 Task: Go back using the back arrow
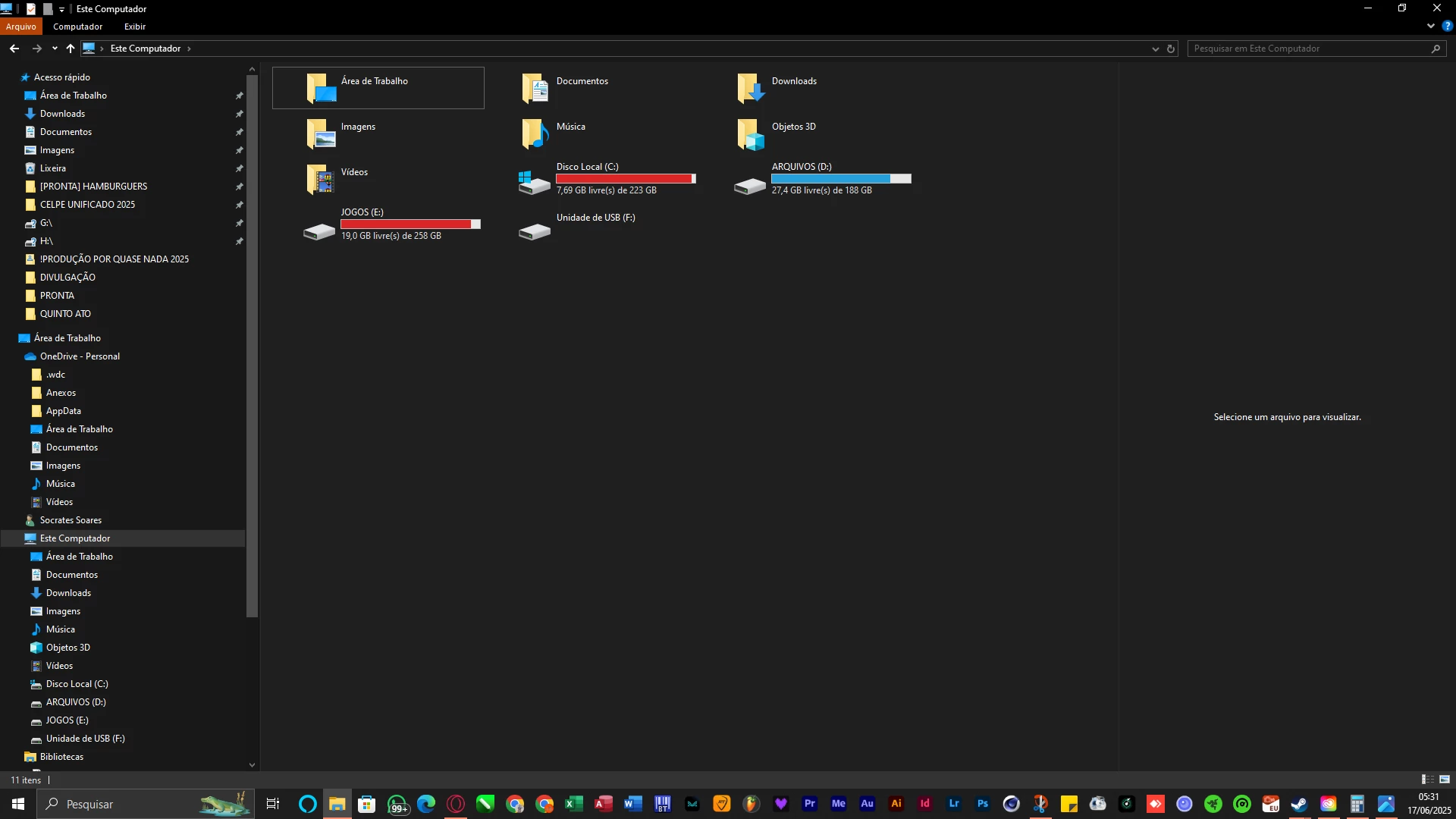pyautogui.click(x=14, y=49)
